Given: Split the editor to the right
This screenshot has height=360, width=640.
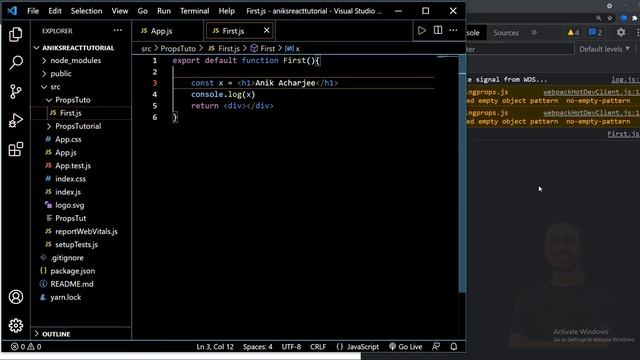Looking at the screenshot, I should [438, 30].
